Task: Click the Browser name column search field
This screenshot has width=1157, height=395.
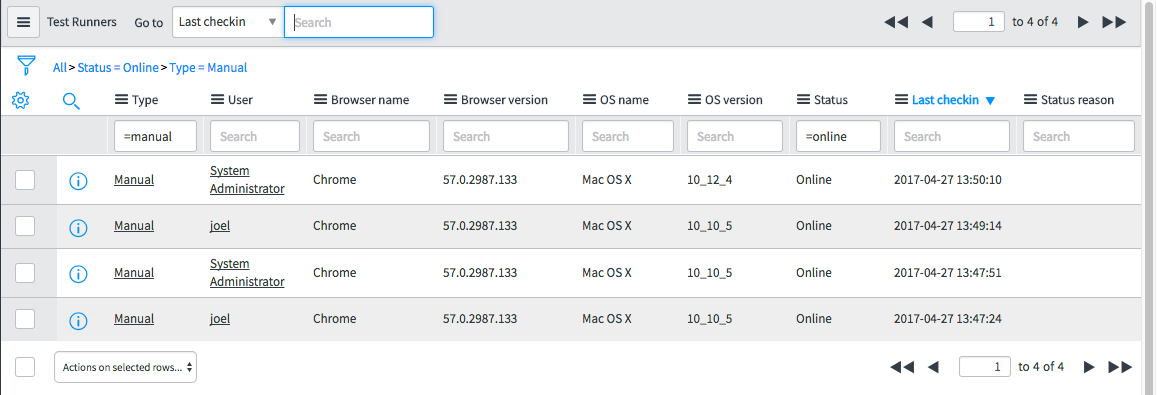Action: point(371,137)
